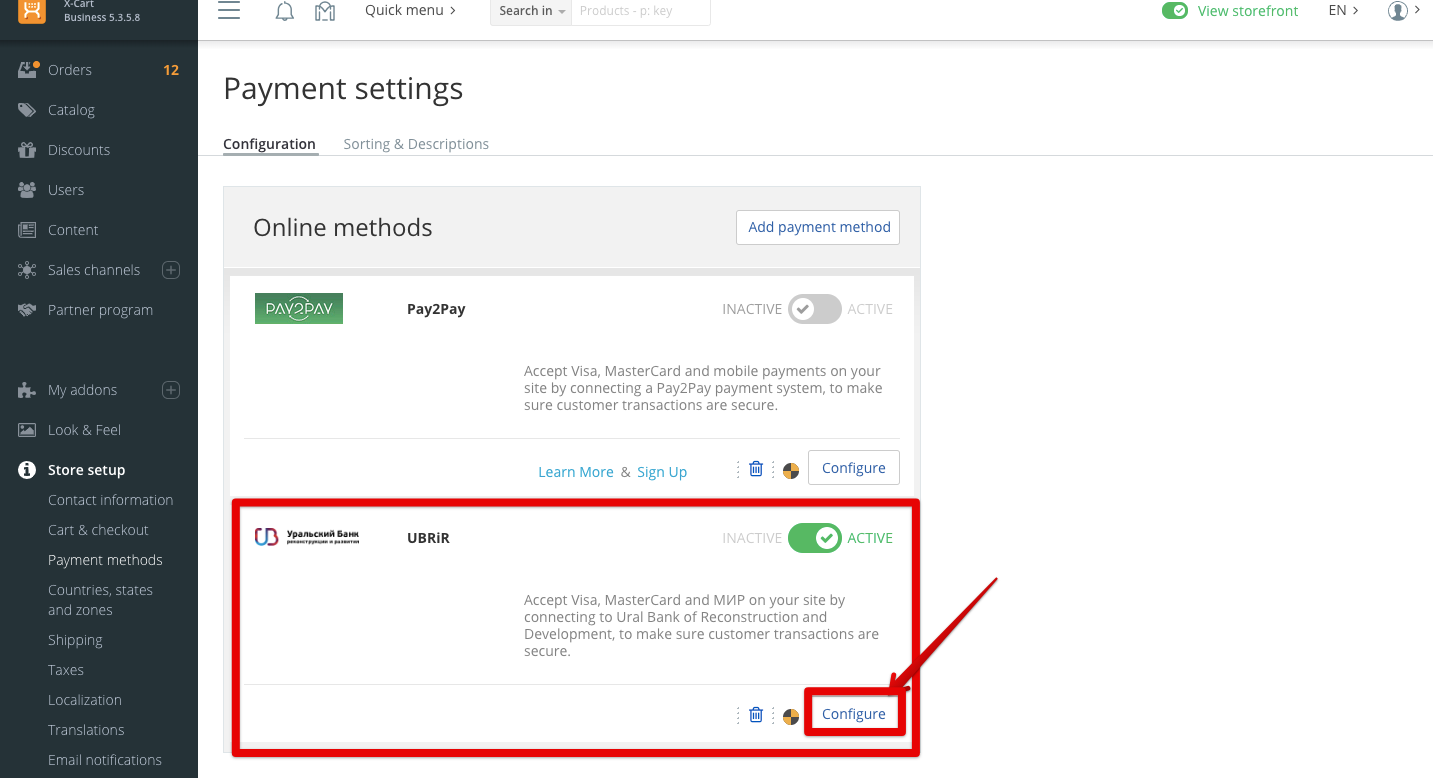Click the Pay2Pay Learn More link
The image size is (1433, 778).
point(576,472)
